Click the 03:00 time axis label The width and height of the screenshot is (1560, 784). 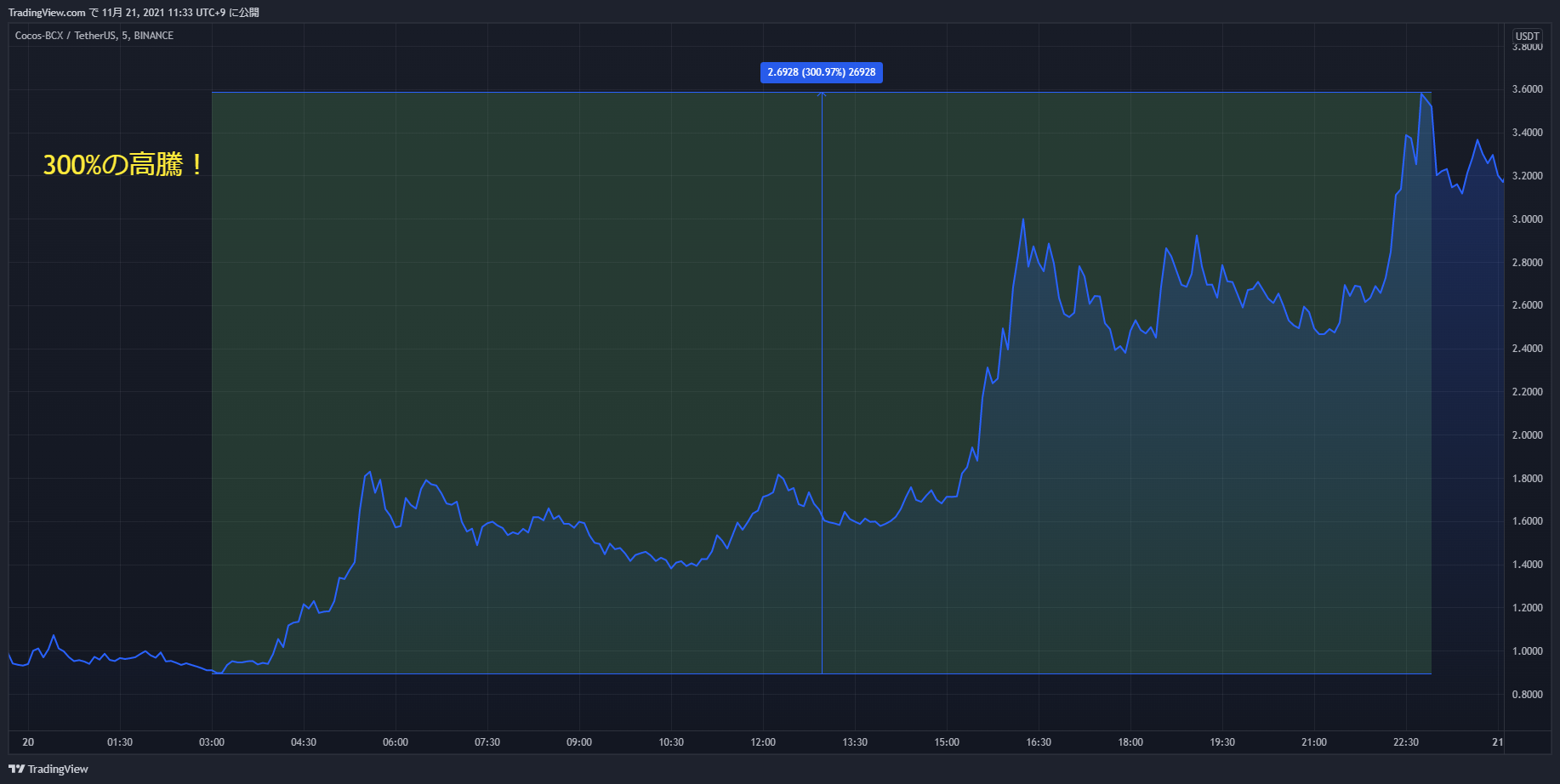pyautogui.click(x=212, y=742)
